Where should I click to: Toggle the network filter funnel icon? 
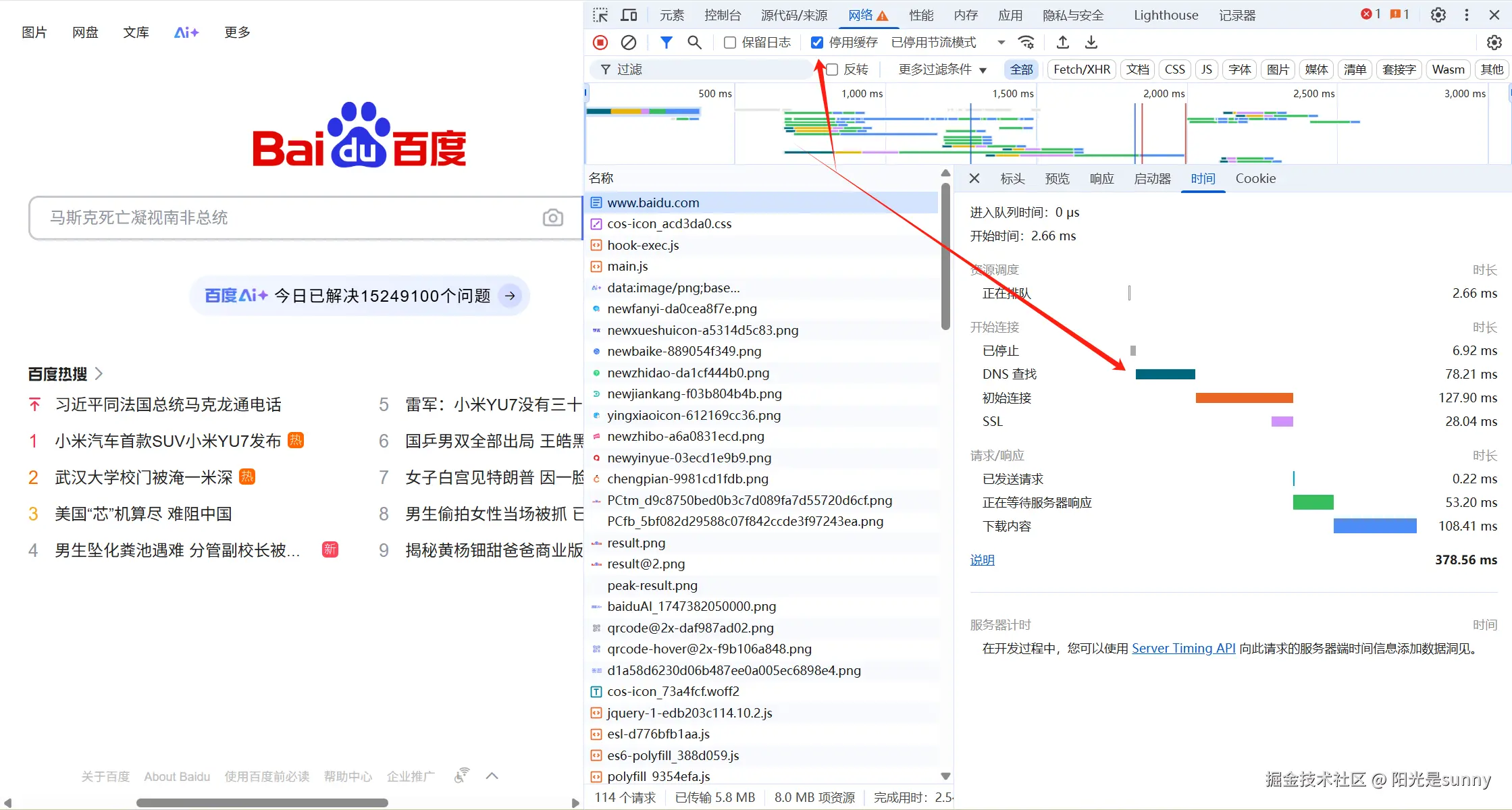coord(666,43)
